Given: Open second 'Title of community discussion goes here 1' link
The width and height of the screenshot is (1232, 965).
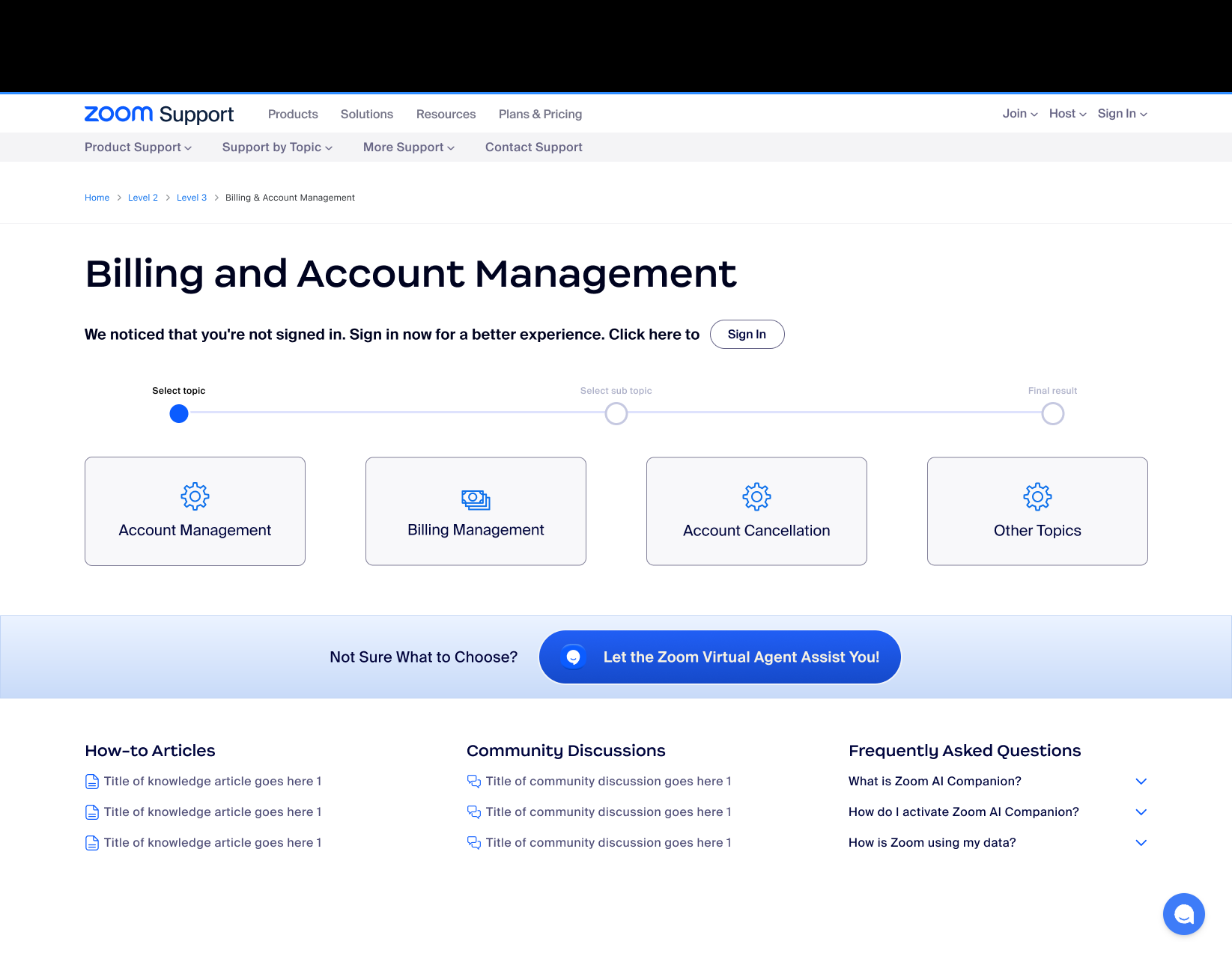Looking at the screenshot, I should [608, 812].
